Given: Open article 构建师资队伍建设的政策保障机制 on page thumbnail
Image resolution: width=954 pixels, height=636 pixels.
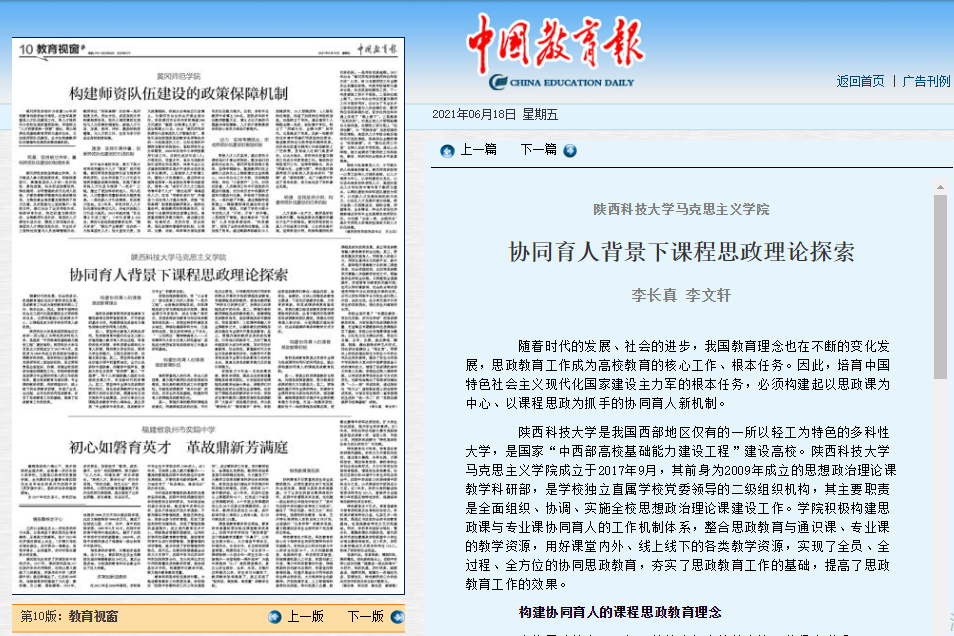Looking at the screenshot, I should [178, 94].
